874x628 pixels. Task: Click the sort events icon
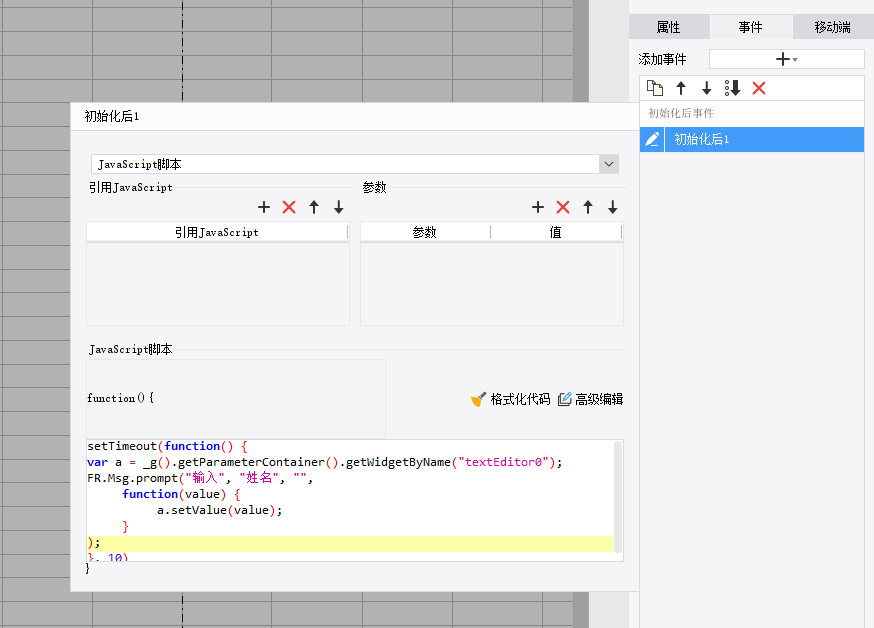tap(733, 88)
